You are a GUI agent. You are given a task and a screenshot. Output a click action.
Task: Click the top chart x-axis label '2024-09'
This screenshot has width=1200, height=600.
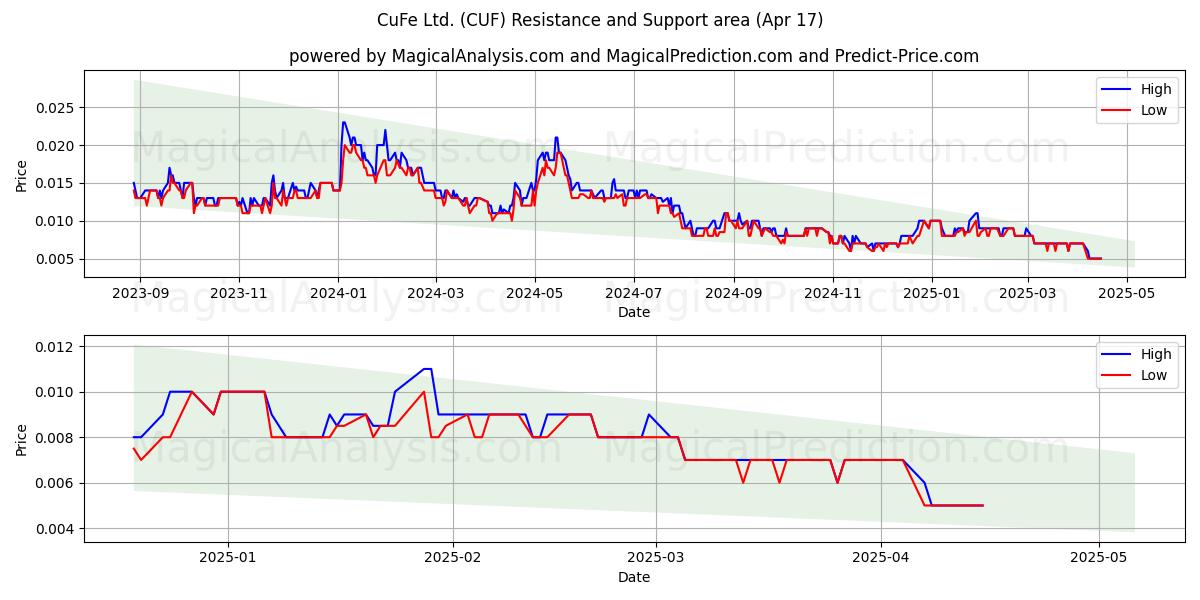pos(734,293)
